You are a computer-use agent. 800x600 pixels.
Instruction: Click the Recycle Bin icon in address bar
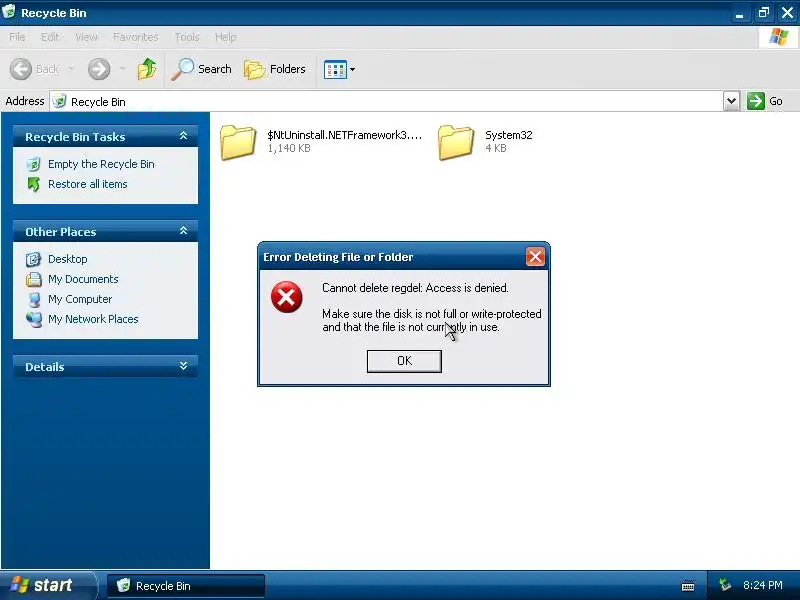point(60,101)
